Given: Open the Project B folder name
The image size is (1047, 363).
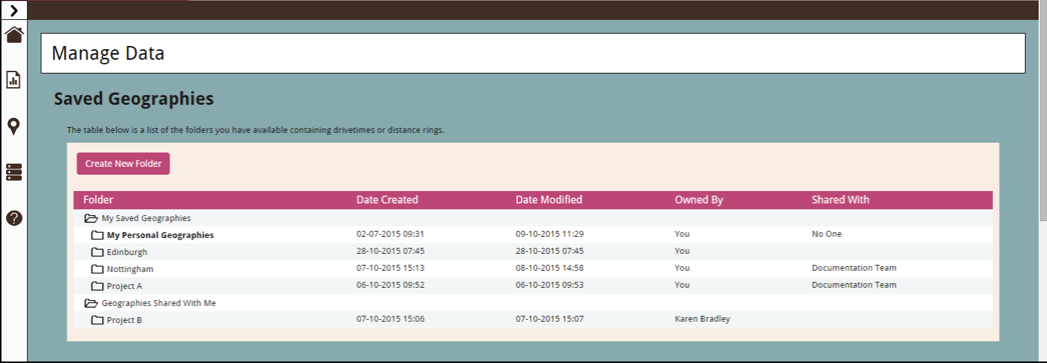Looking at the screenshot, I should point(124,320).
